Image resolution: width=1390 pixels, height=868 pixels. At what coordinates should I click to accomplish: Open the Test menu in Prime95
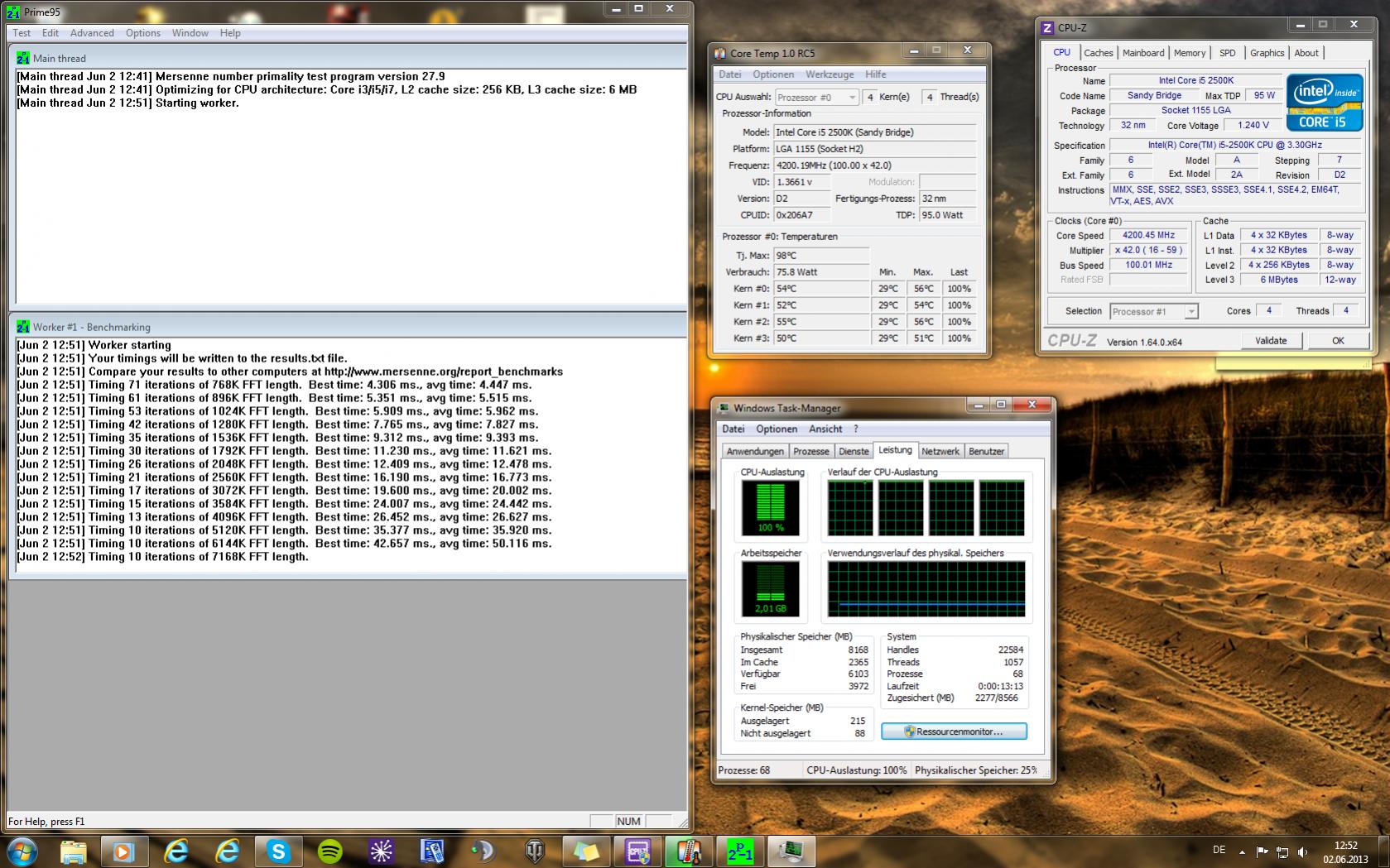(22, 33)
